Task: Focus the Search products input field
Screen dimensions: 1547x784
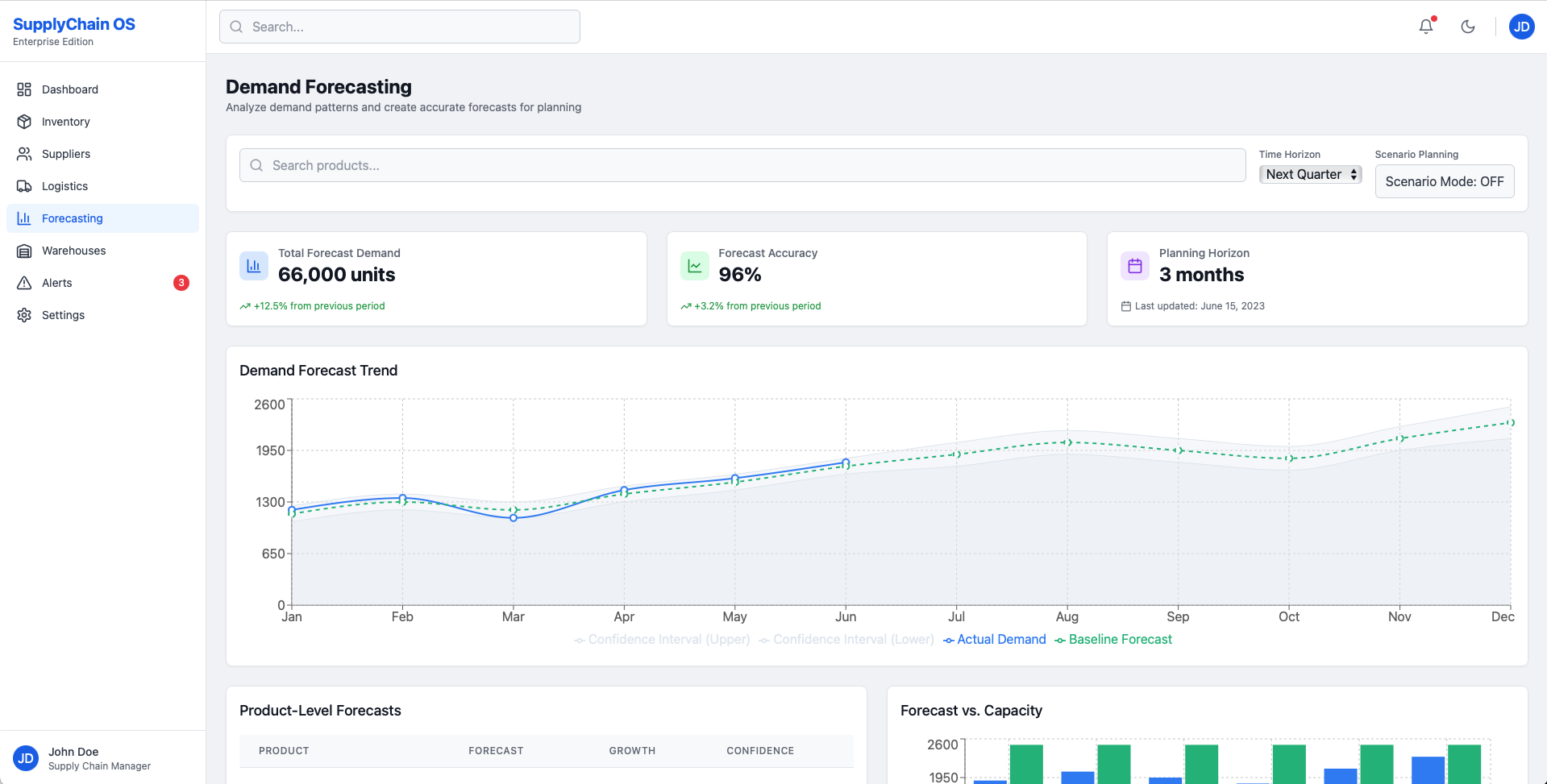Action: tap(742, 165)
